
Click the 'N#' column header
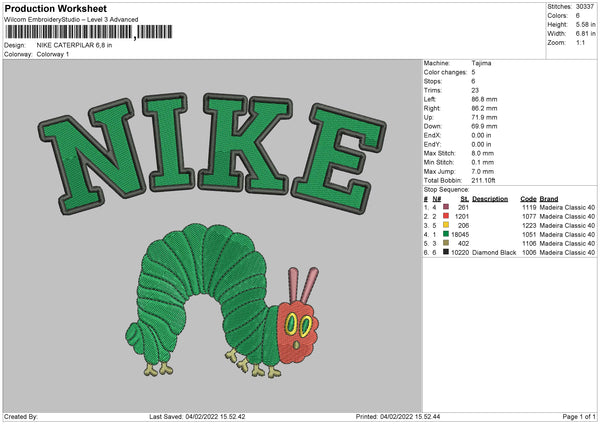(x=437, y=199)
